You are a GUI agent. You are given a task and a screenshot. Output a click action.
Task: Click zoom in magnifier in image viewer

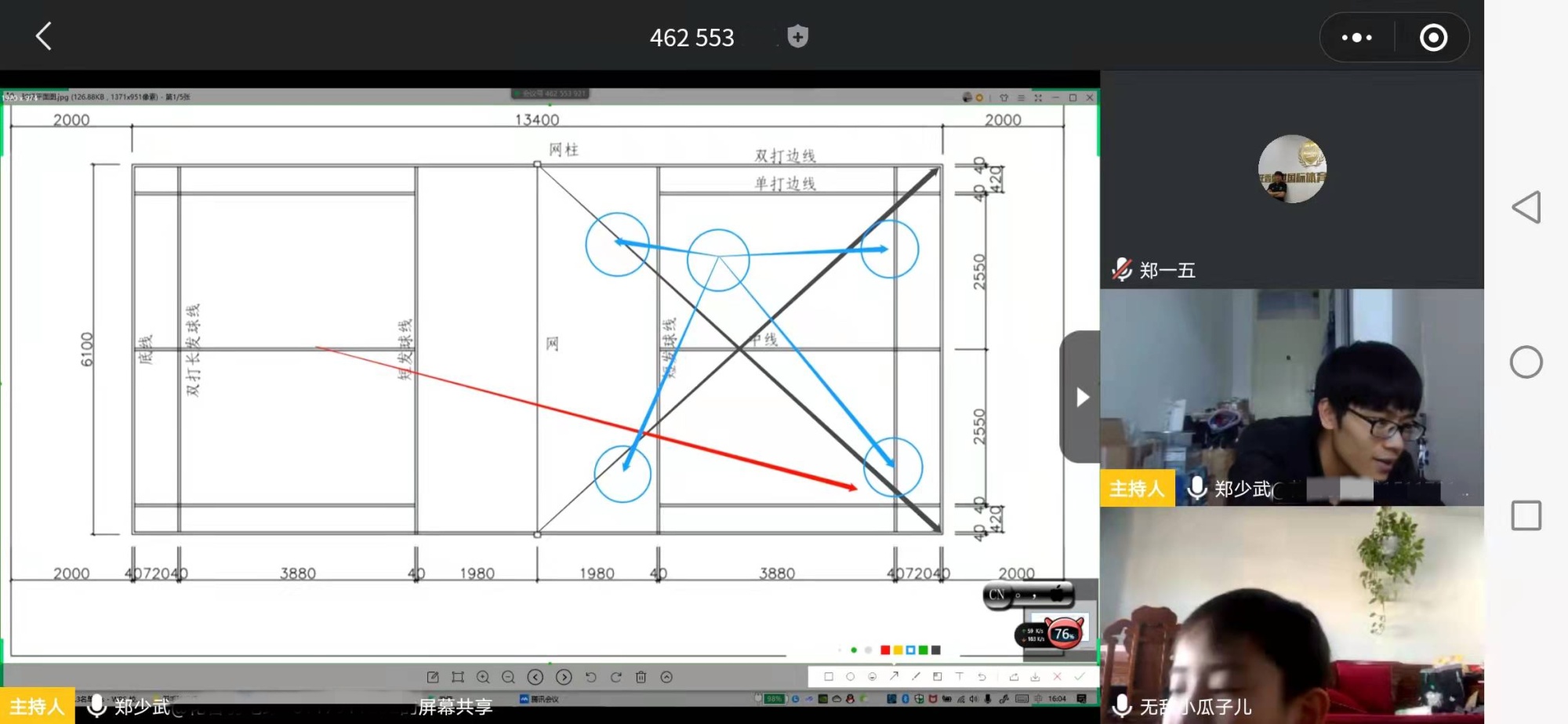[483, 677]
